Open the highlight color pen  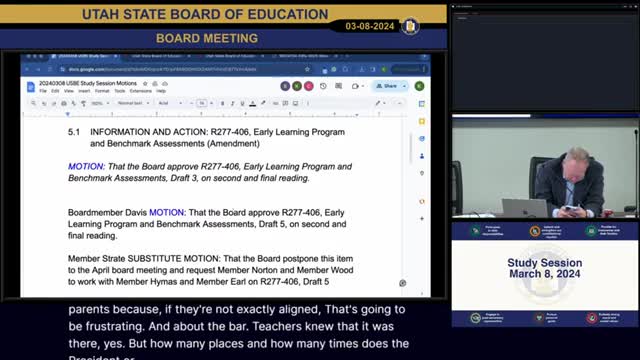[263, 103]
